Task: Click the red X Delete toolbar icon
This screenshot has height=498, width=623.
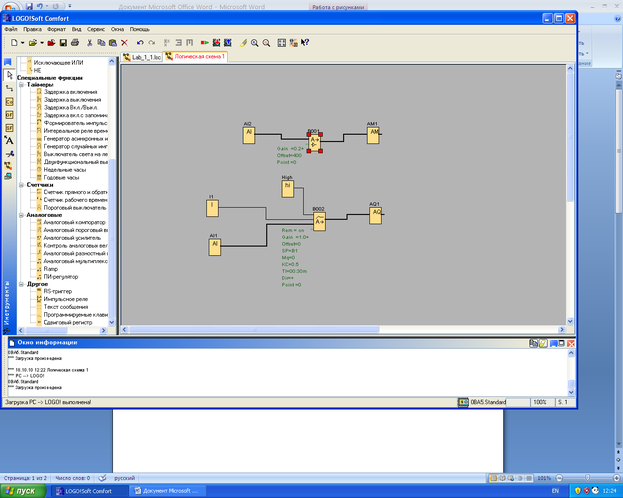Action: click(124, 43)
